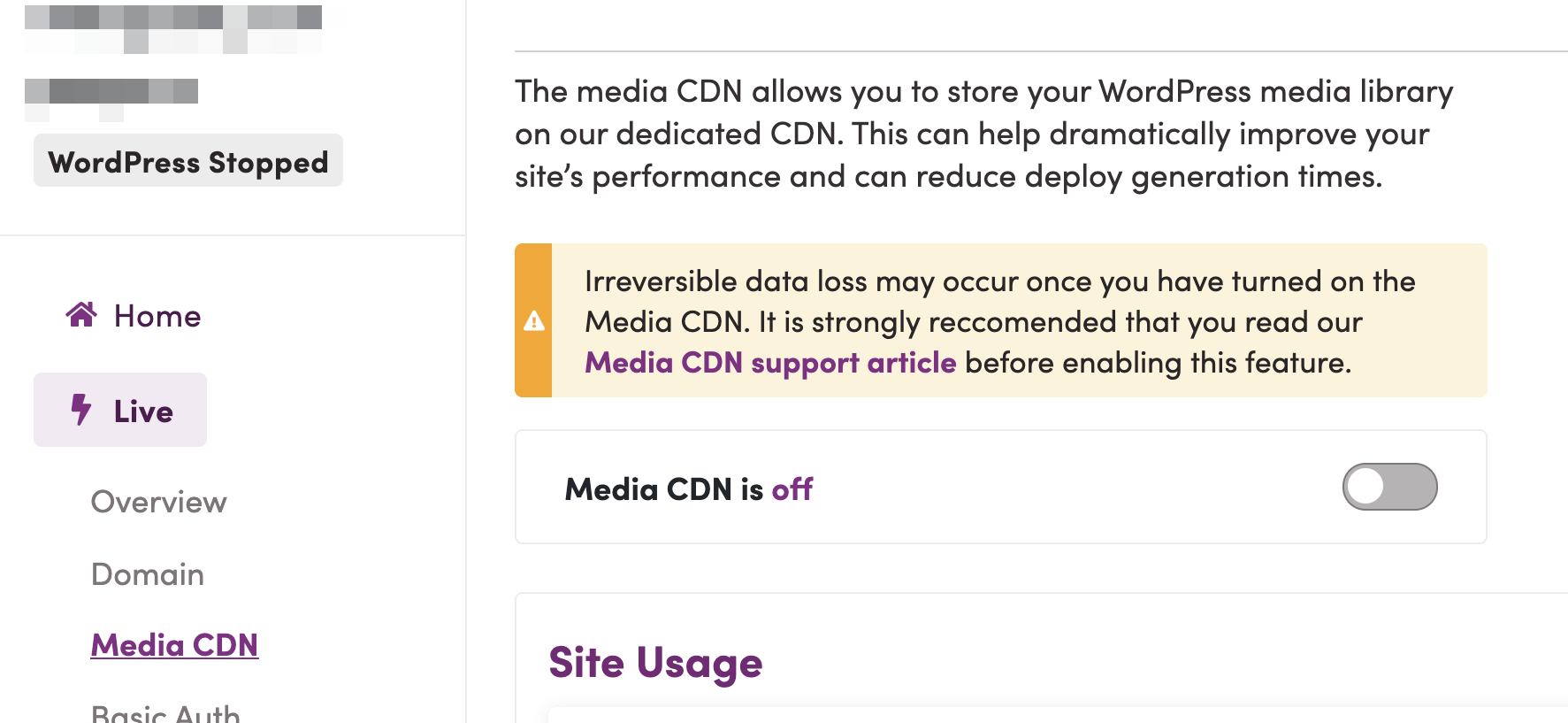Click the blurred site name at top
Screen dimensions: 1568x723
pyautogui.click(x=173, y=28)
